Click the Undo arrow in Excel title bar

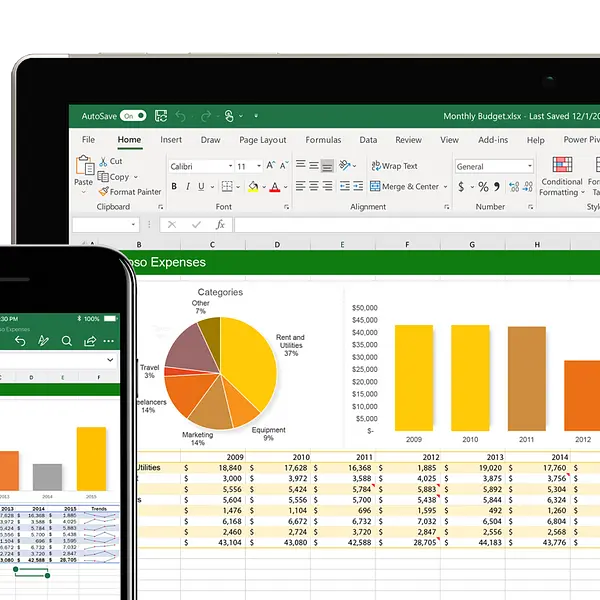(x=181, y=116)
